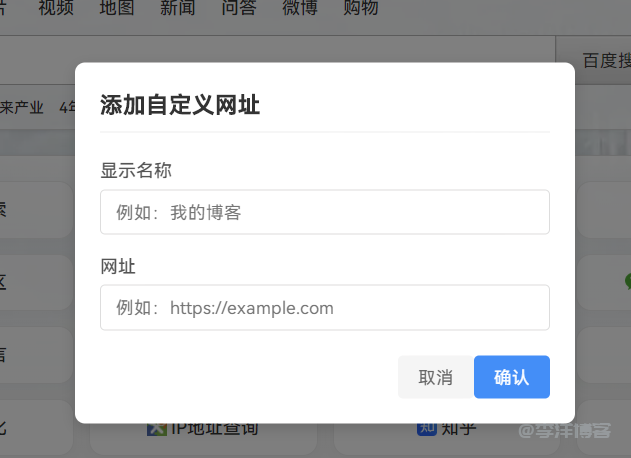Open the 微博 tab

pos(300,7)
